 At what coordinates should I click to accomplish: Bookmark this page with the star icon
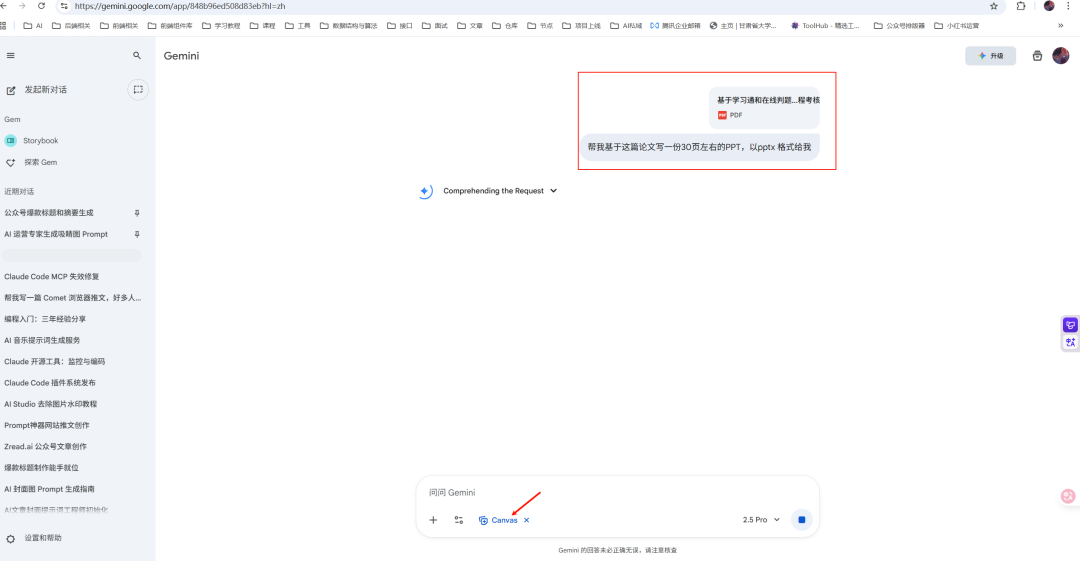coord(994,6)
